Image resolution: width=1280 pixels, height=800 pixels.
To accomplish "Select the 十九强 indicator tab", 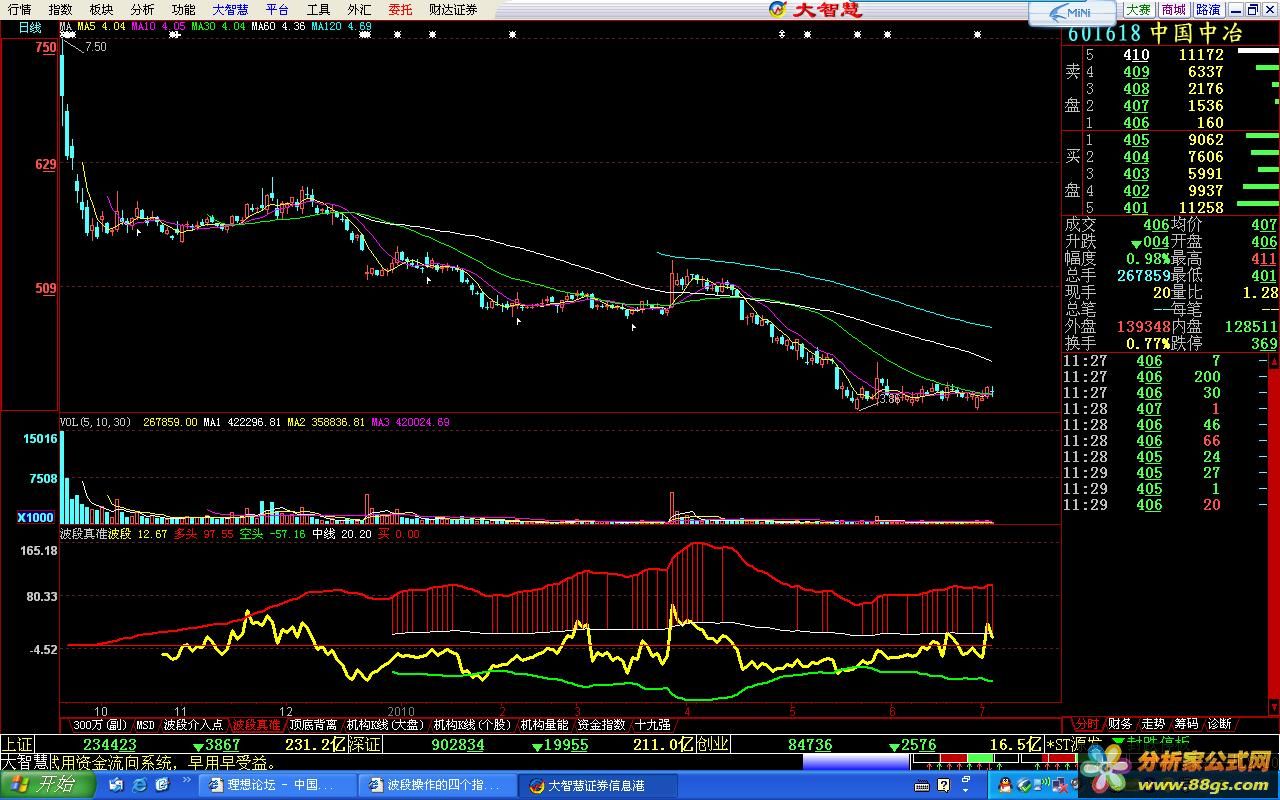I will click(653, 724).
